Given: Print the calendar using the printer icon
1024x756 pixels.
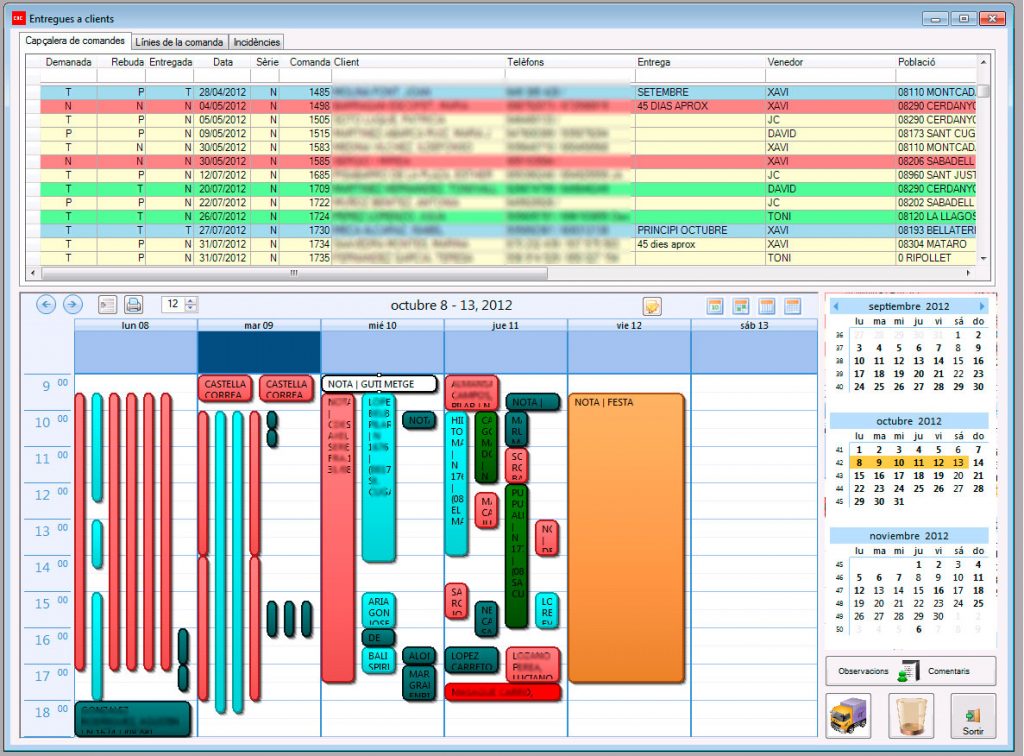Looking at the screenshot, I should click(x=133, y=305).
